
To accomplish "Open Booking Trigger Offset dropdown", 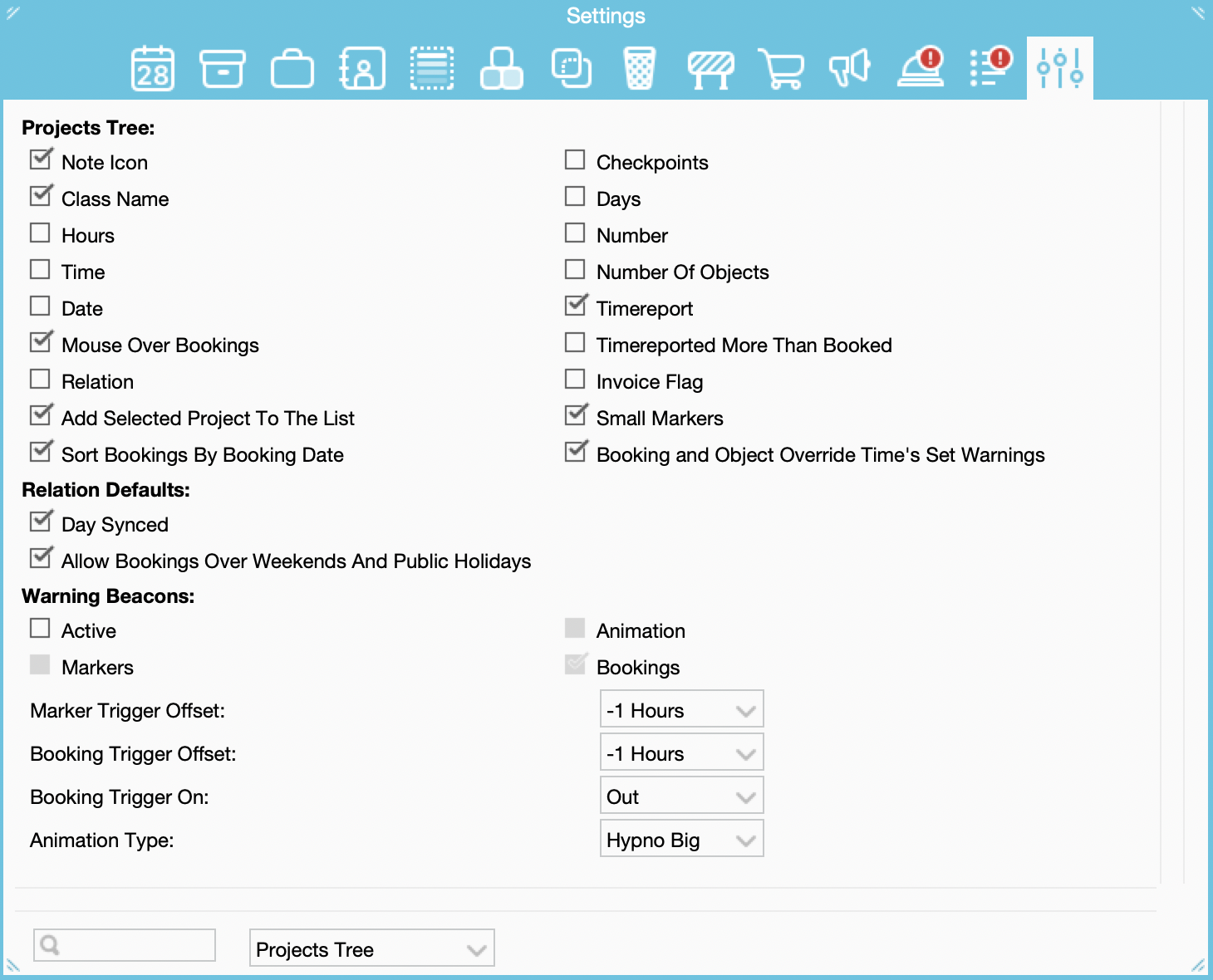I will point(681,752).
